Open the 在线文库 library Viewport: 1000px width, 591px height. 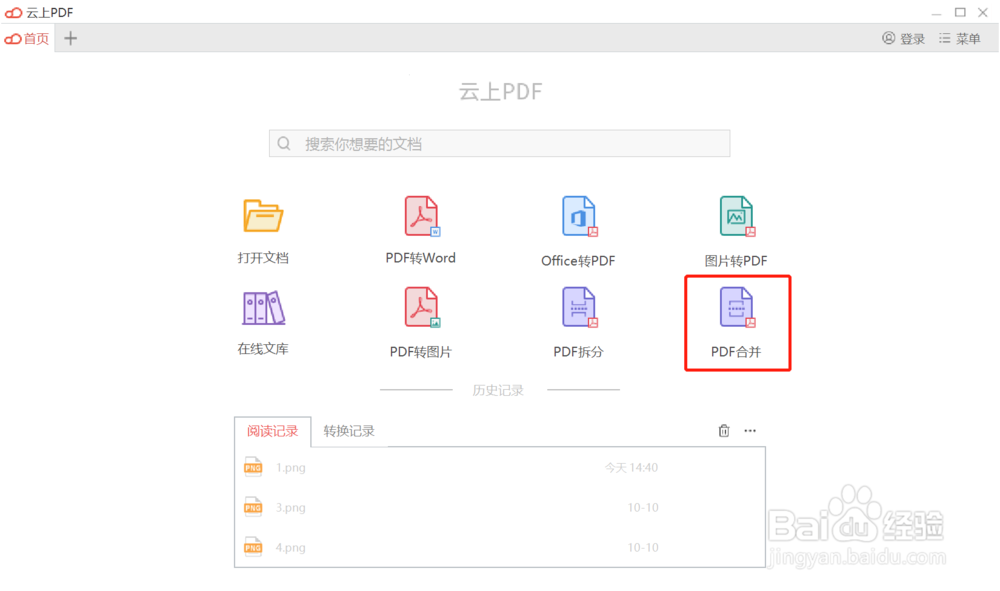(x=263, y=308)
